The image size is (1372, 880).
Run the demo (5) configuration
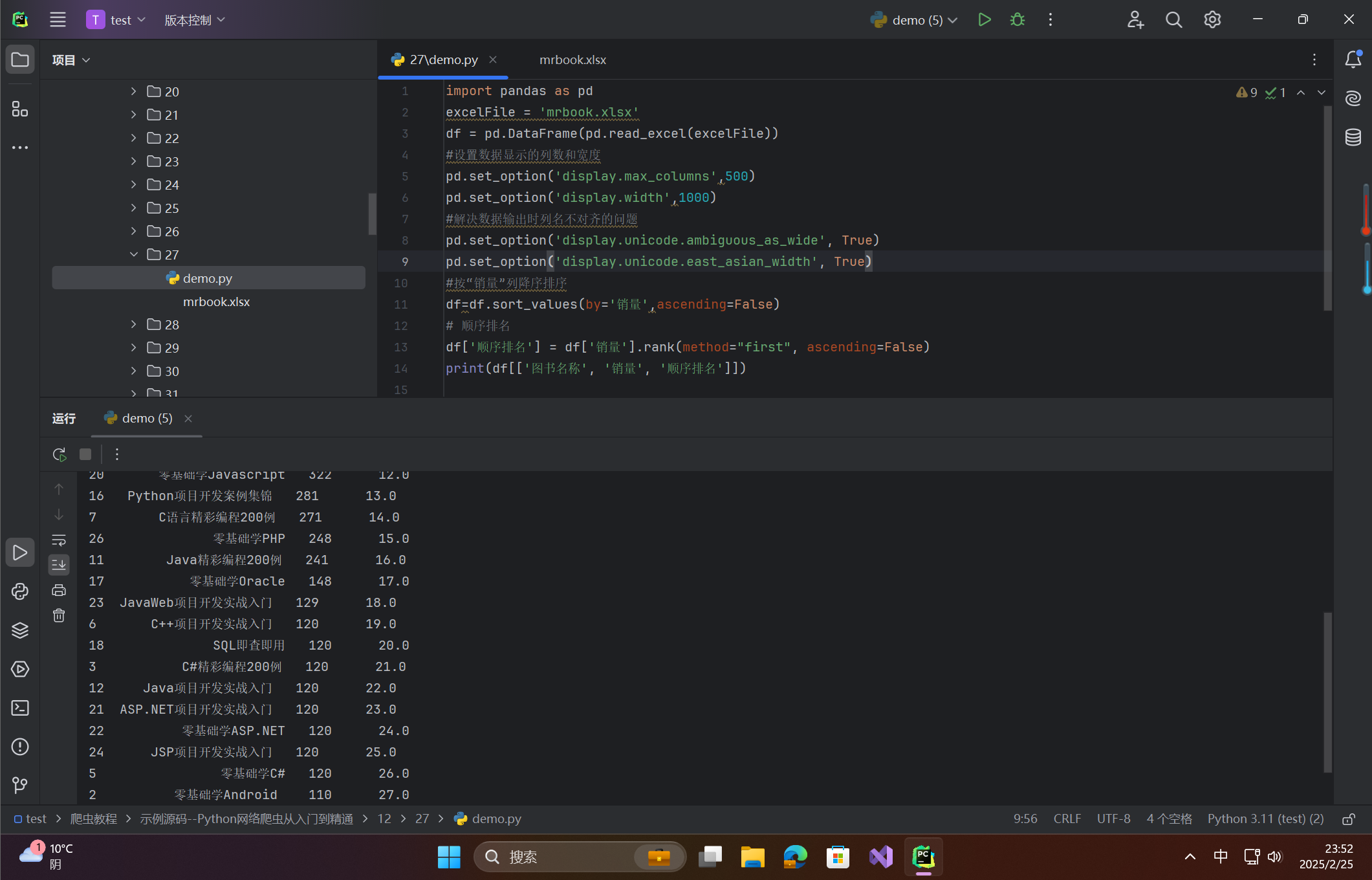pyautogui.click(x=984, y=19)
